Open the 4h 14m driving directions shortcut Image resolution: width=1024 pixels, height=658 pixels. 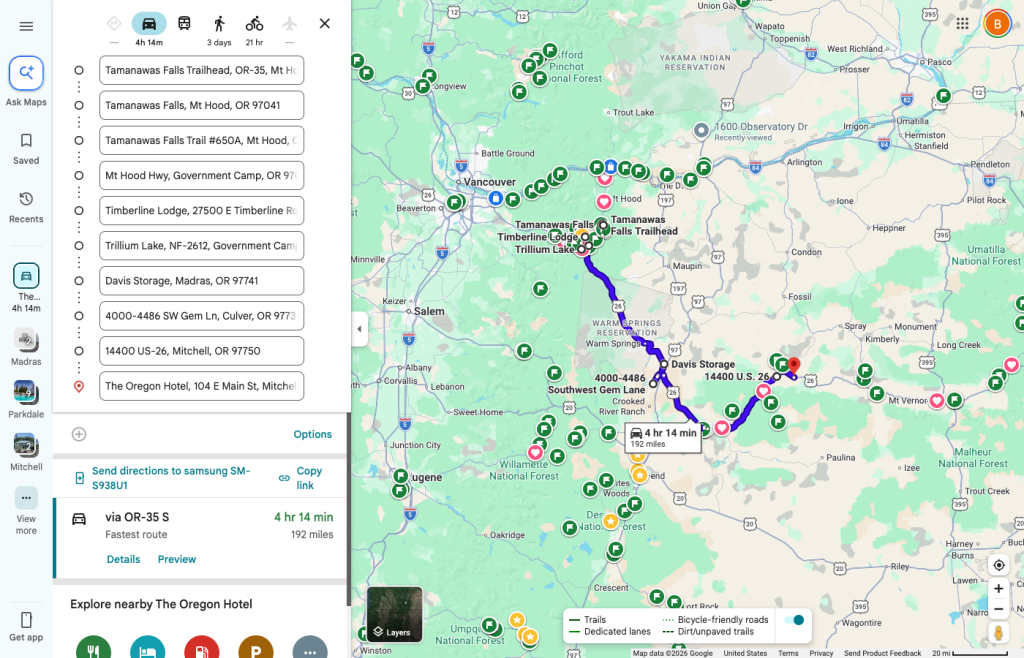tap(26, 287)
